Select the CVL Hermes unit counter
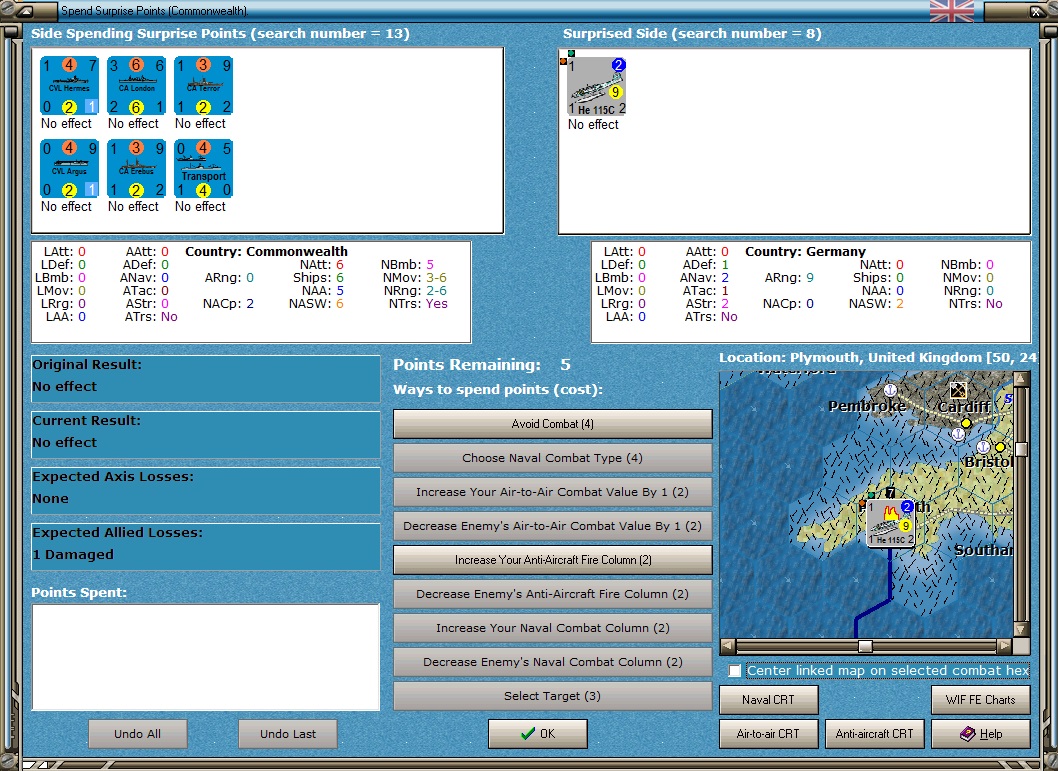The height and width of the screenshot is (771, 1058). (69, 86)
